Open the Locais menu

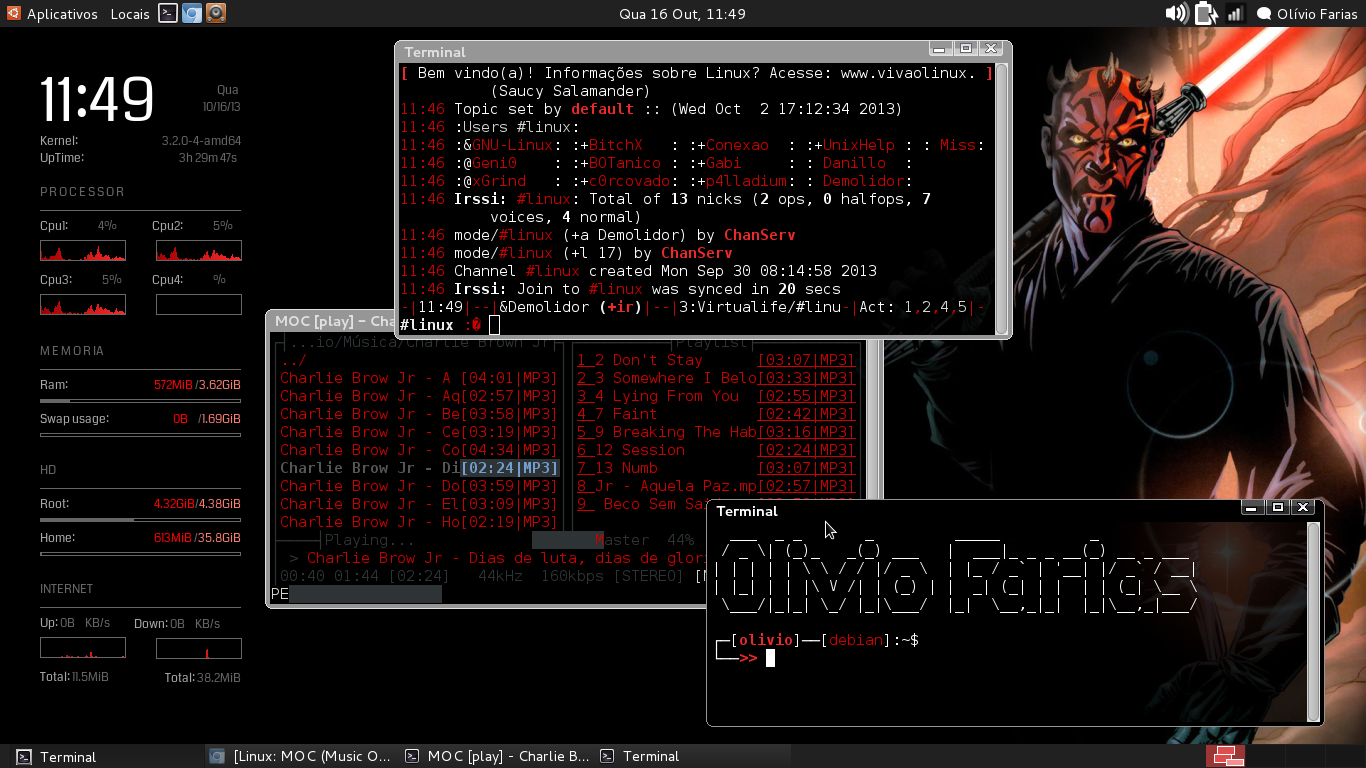click(130, 14)
